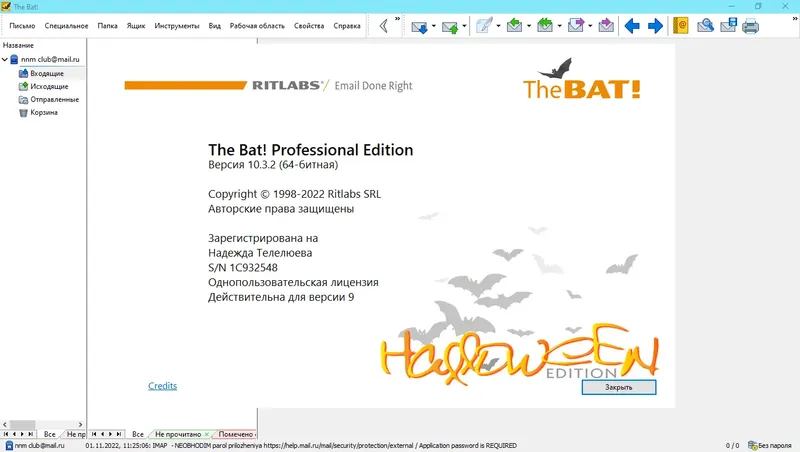Go to last message-list tab arrow
This screenshot has height=452, width=800.
(x=119, y=434)
